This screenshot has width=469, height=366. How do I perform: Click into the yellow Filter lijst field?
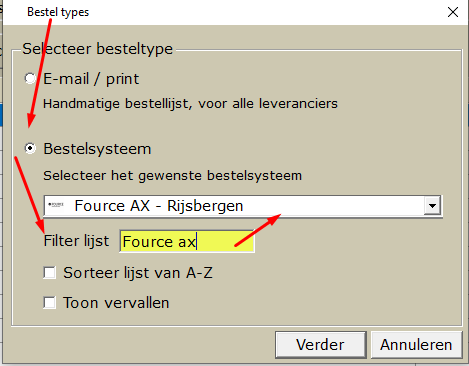click(x=187, y=241)
